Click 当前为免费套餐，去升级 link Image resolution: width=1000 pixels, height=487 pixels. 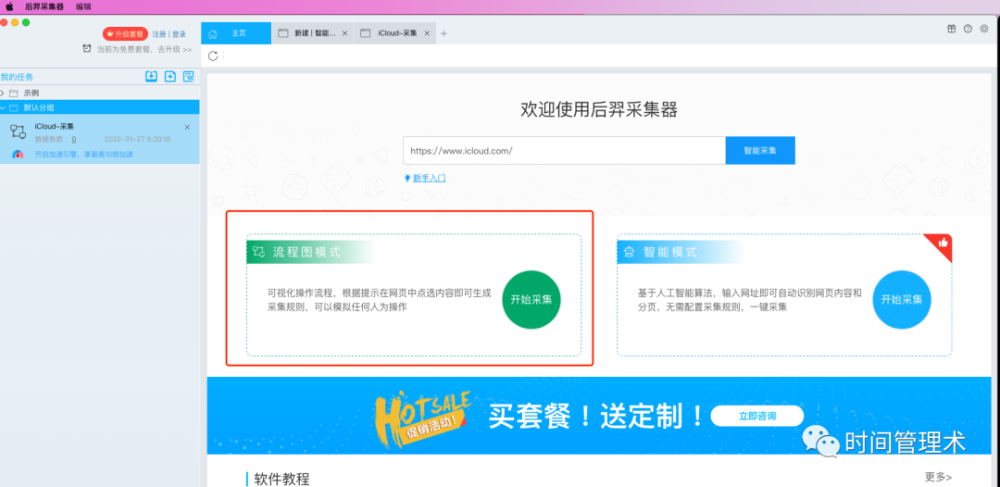tap(144, 49)
